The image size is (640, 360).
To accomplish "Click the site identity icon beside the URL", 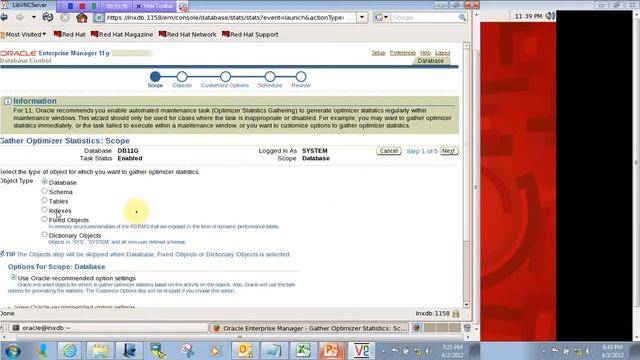I will 98,18.
